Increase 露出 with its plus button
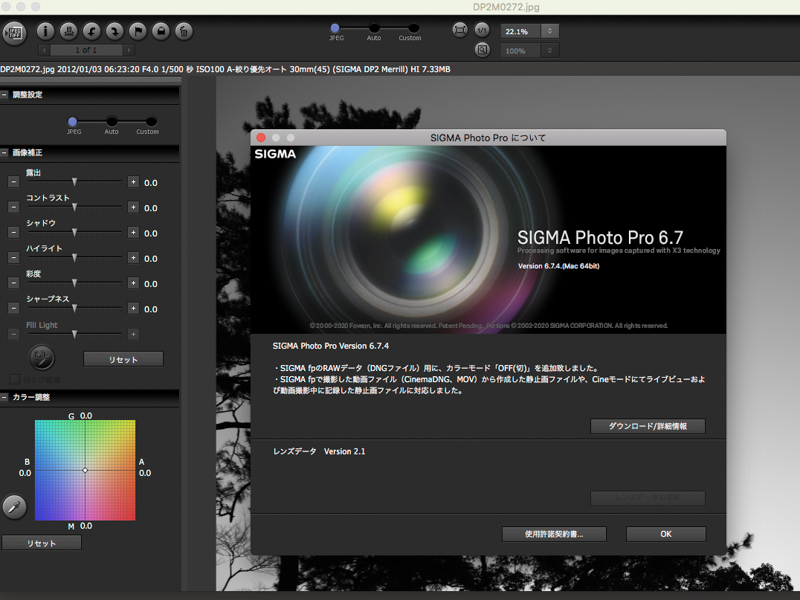This screenshot has height=600, width=800. click(133, 182)
